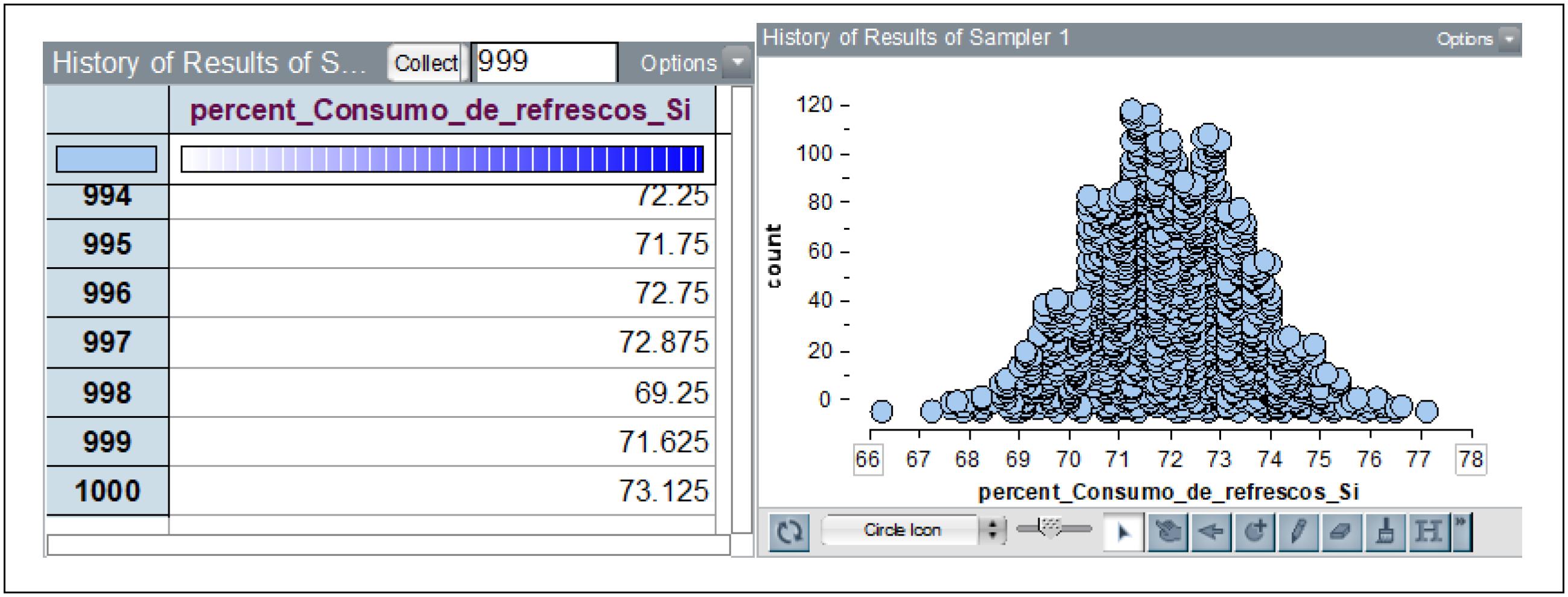Click the left-pointing arrow tool

1211,532
